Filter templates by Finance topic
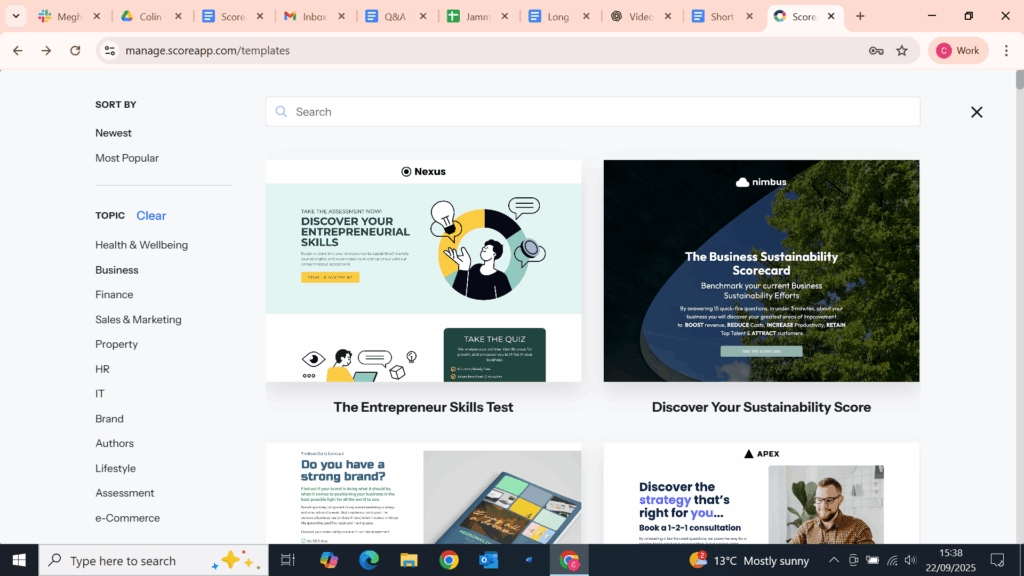 point(114,294)
